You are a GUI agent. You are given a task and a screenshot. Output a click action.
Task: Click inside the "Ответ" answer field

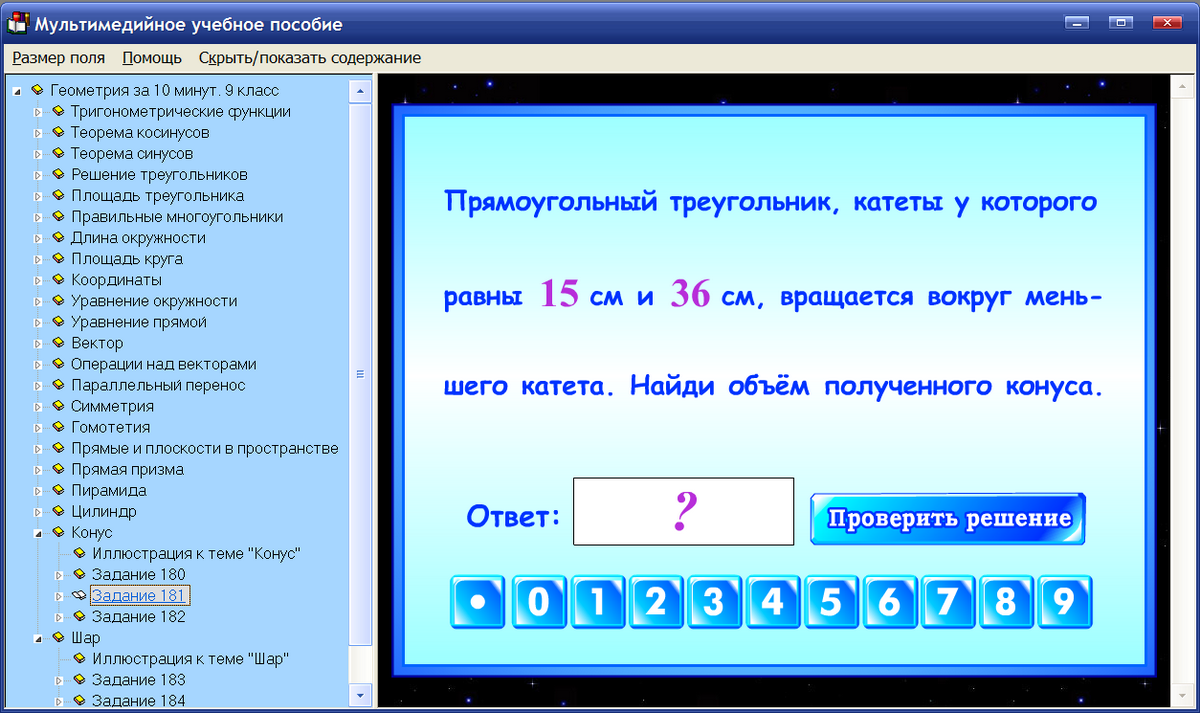point(683,511)
